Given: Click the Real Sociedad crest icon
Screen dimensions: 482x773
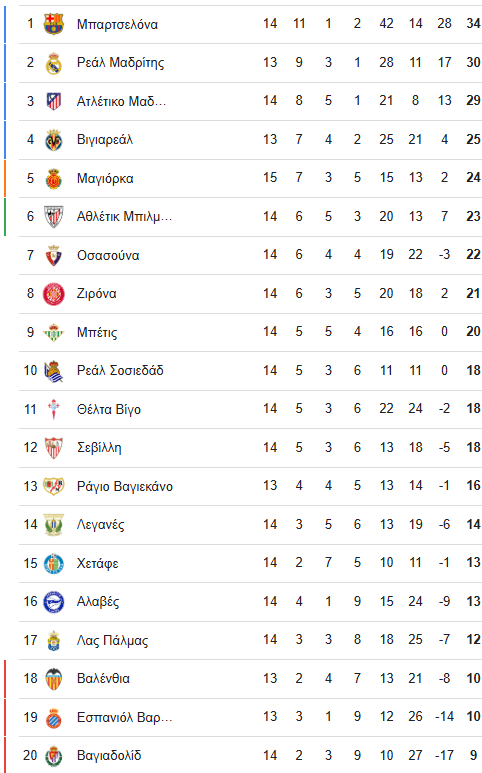Looking at the screenshot, I should [54, 371].
